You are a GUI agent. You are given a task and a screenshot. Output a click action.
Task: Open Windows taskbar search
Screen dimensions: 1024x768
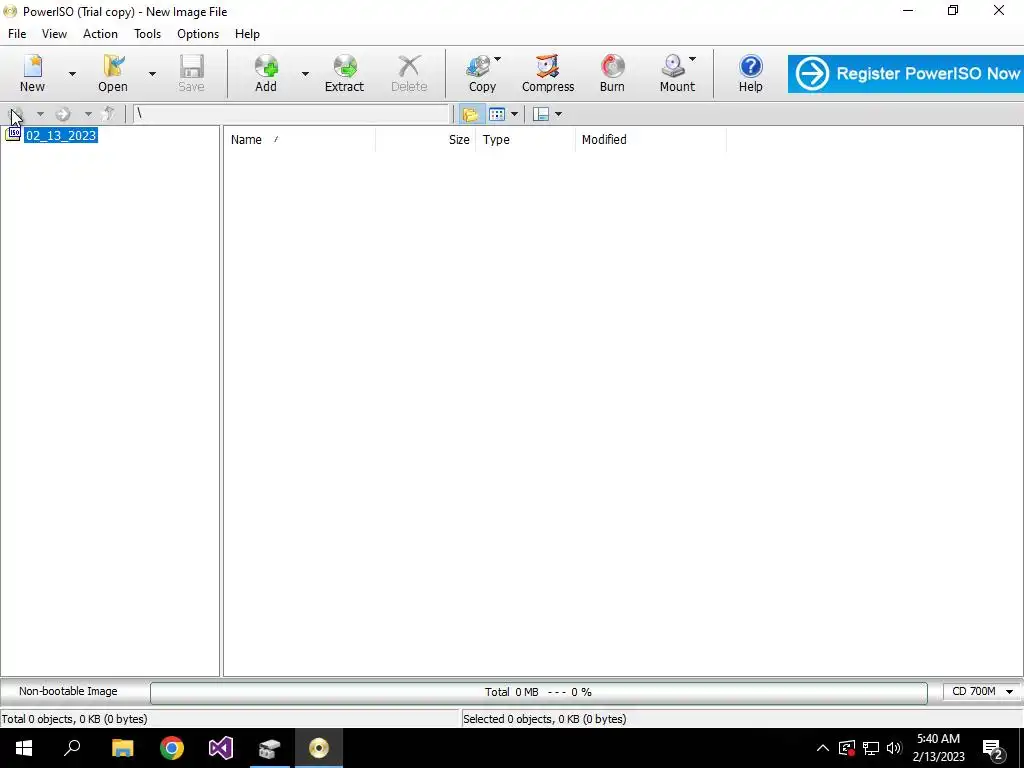pos(72,748)
